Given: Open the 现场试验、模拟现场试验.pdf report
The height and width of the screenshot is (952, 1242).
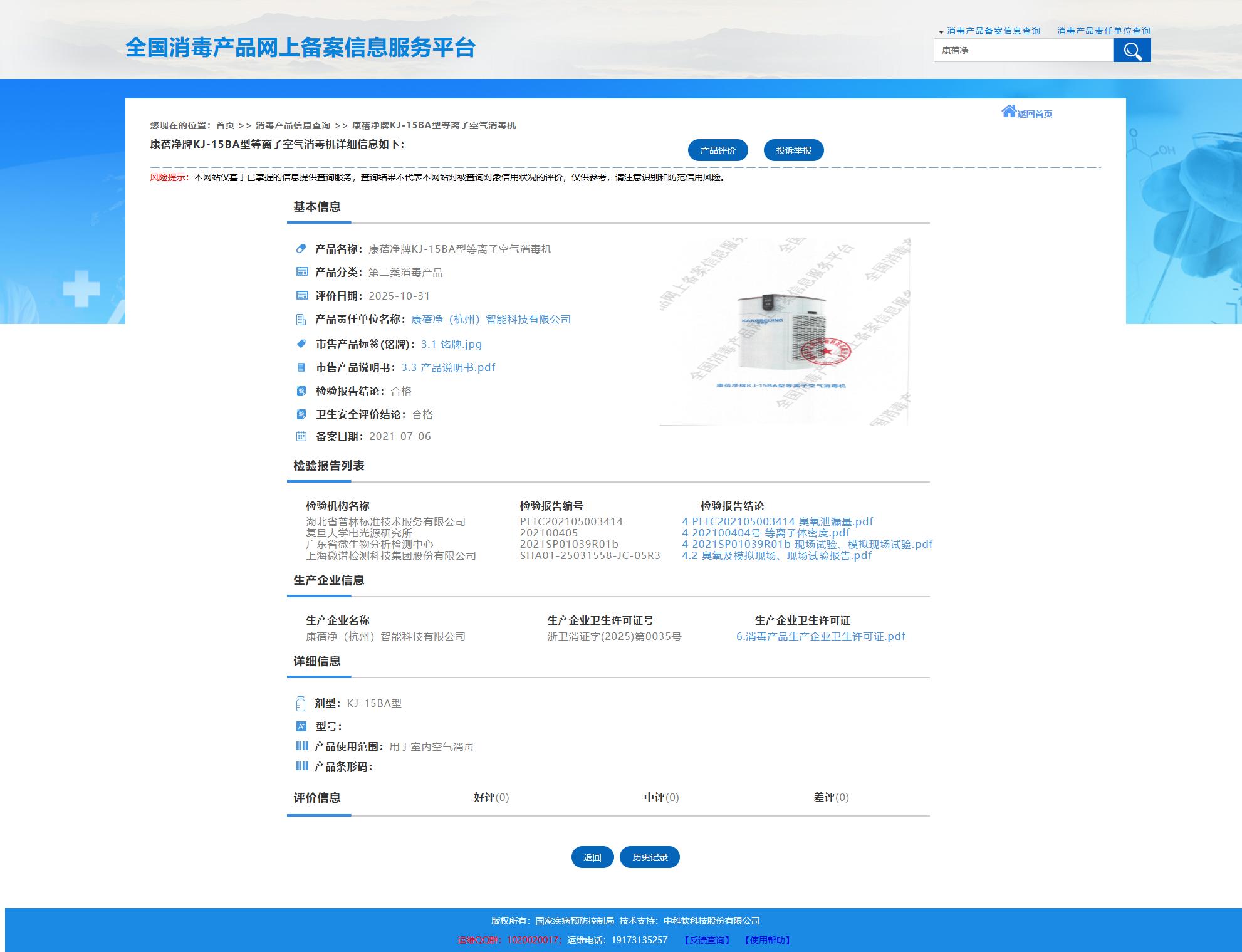Looking at the screenshot, I should [x=807, y=544].
